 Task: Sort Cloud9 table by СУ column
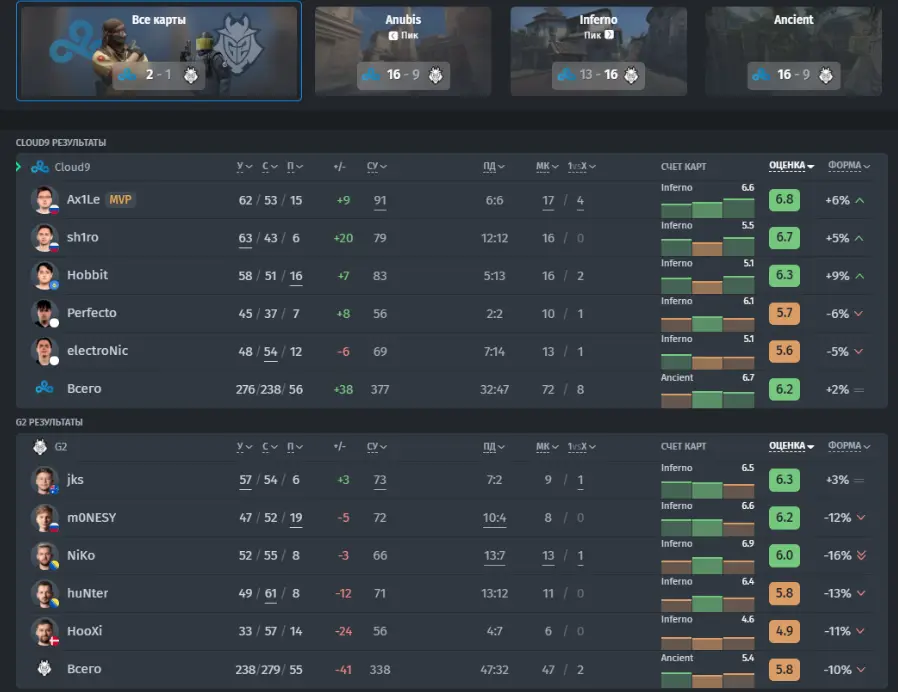(377, 167)
